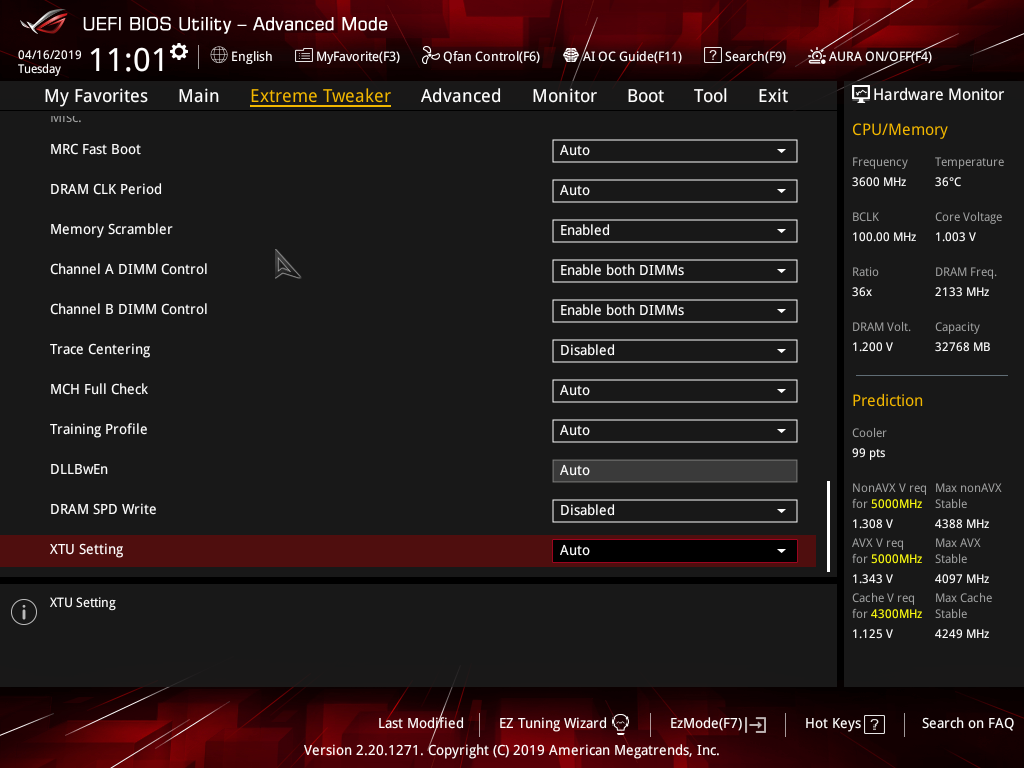The image size is (1024, 768).
Task: Switch to EzMode(F7)
Action: [x=718, y=724]
